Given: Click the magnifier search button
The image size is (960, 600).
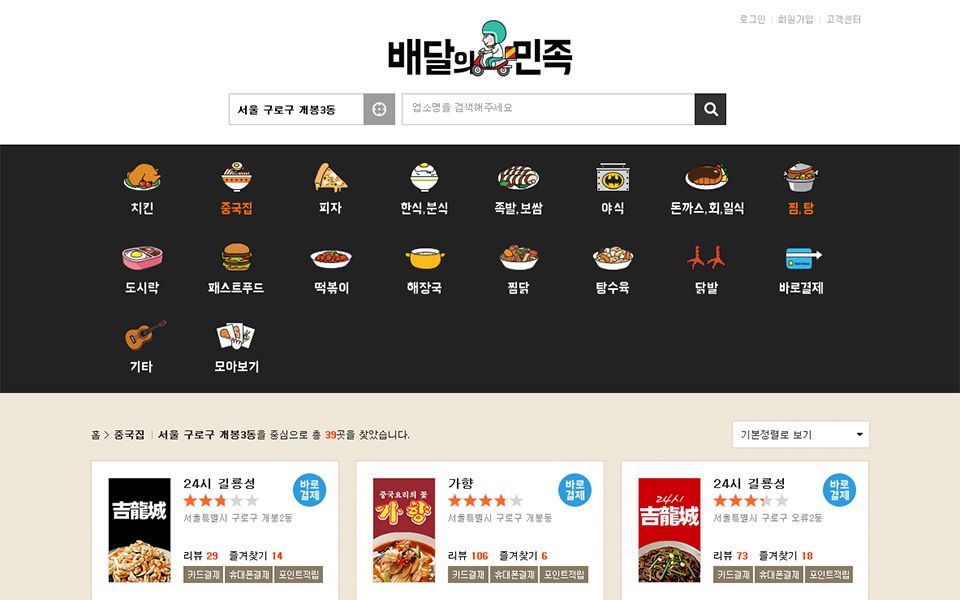Looking at the screenshot, I should coord(710,109).
